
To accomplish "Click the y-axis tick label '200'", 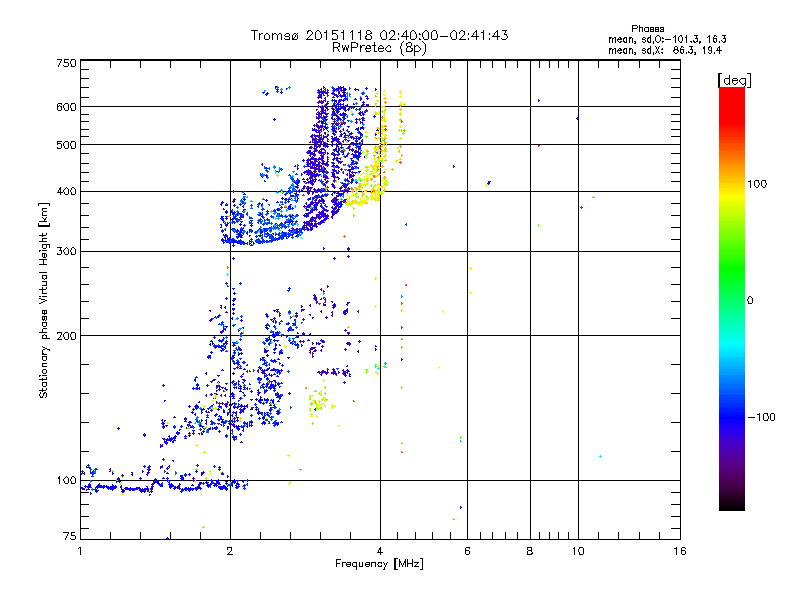I will tap(66, 336).
